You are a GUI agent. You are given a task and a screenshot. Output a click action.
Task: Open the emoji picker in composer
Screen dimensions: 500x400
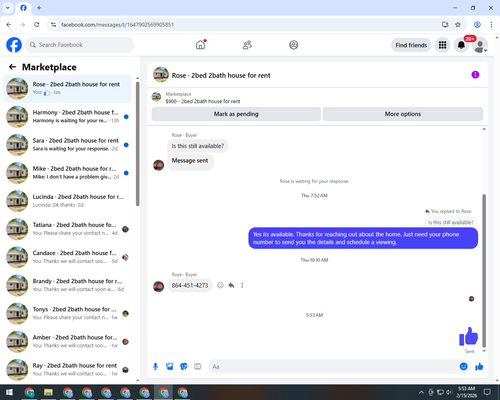464,367
